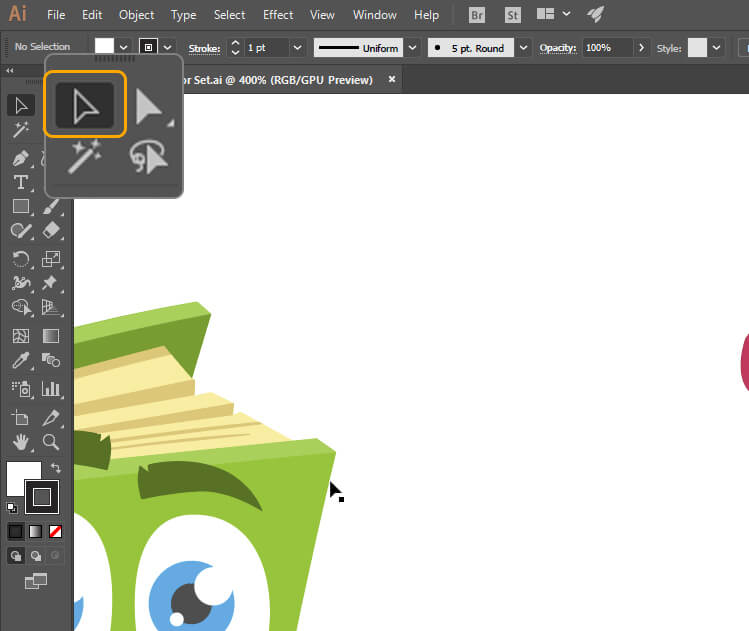Open the stroke color dropdown in control bar
749x631 pixels.
(167, 48)
